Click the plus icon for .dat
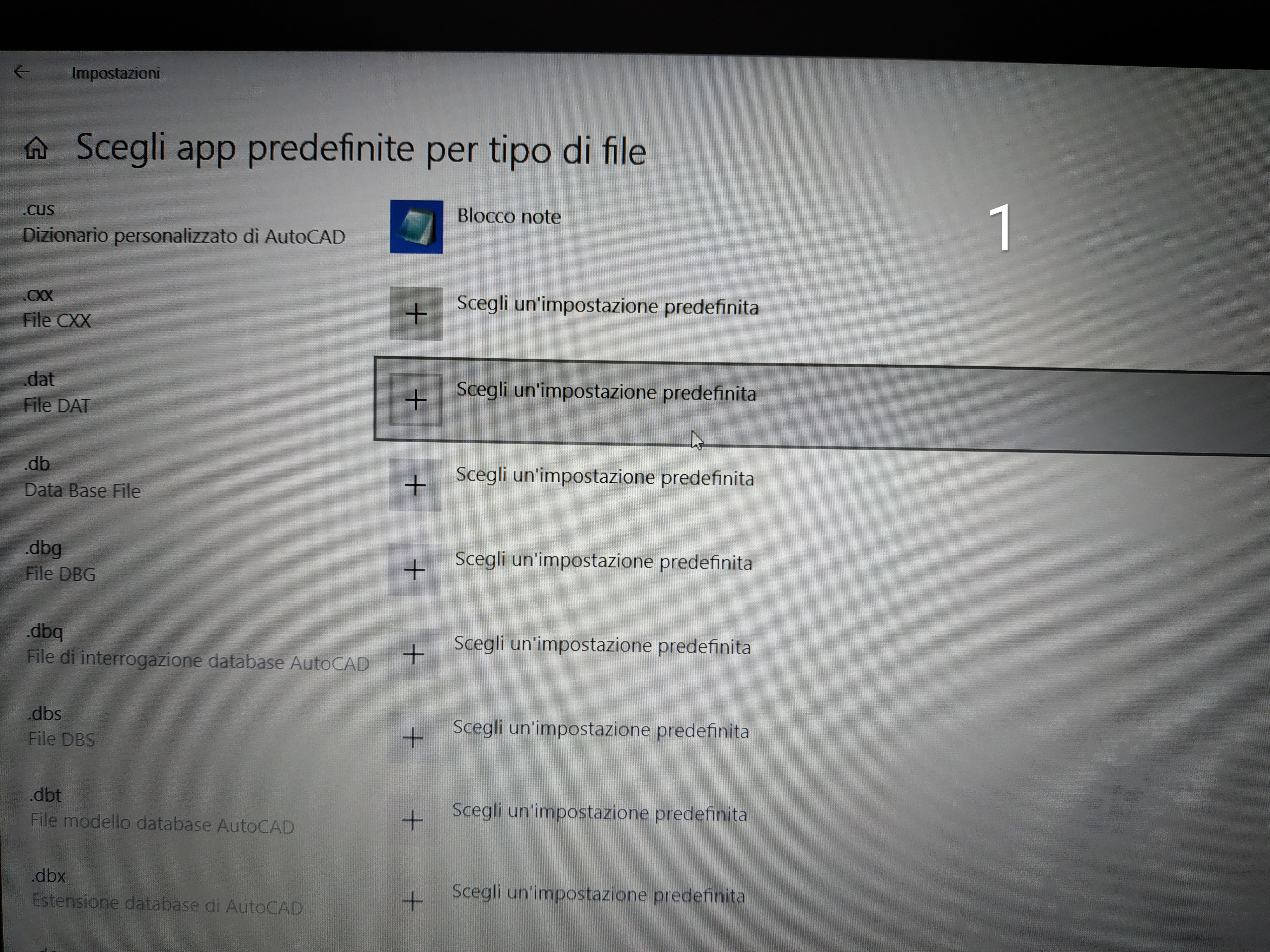This screenshot has width=1270, height=952. (416, 400)
